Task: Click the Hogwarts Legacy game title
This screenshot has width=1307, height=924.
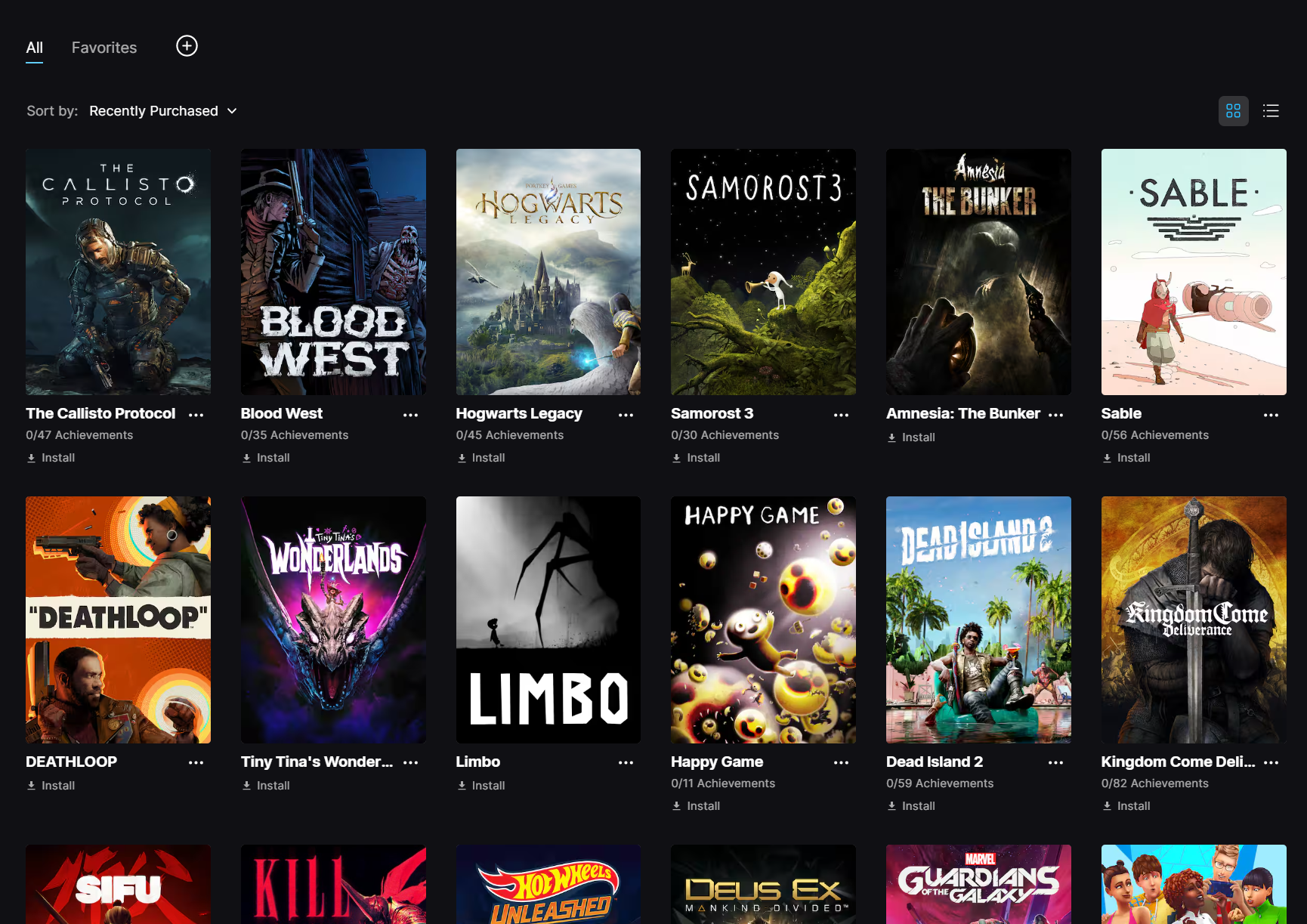Action: coord(519,414)
